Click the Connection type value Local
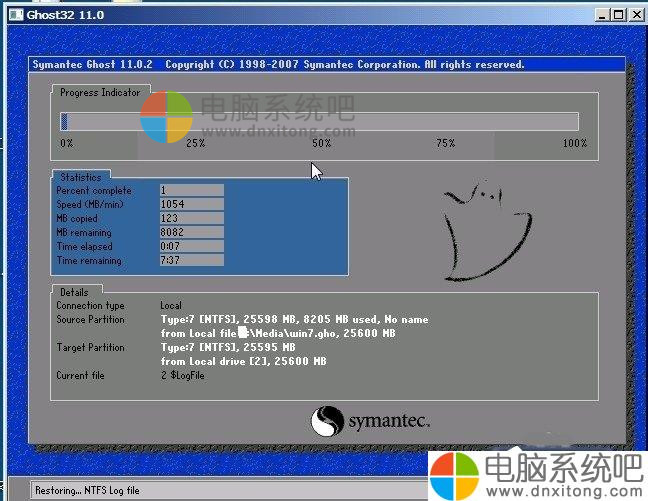648x501 pixels. [171, 305]
